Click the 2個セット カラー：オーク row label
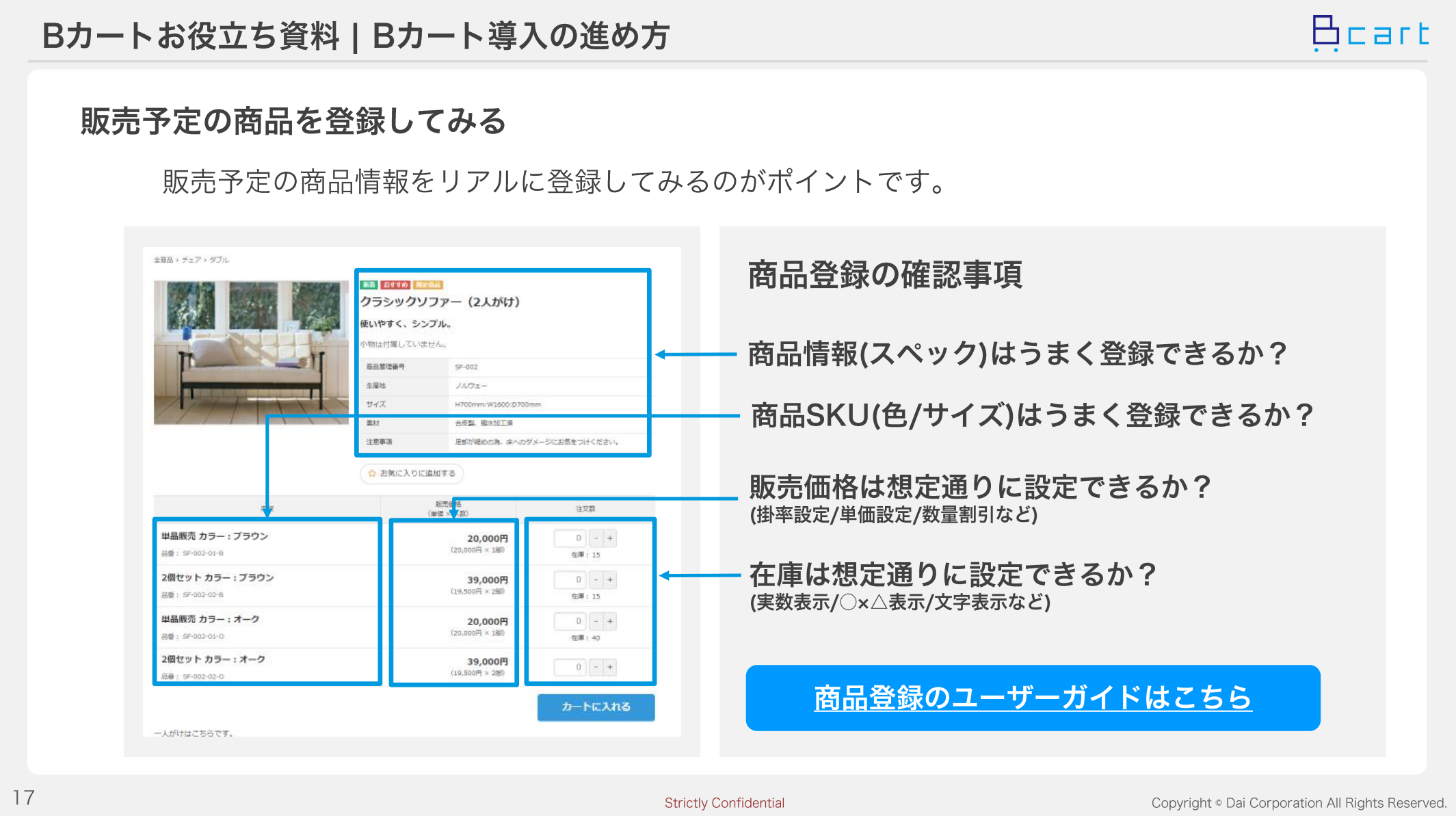Viewport: 1456px width, 816px height. pyautogui.click(x=213, y=659)
